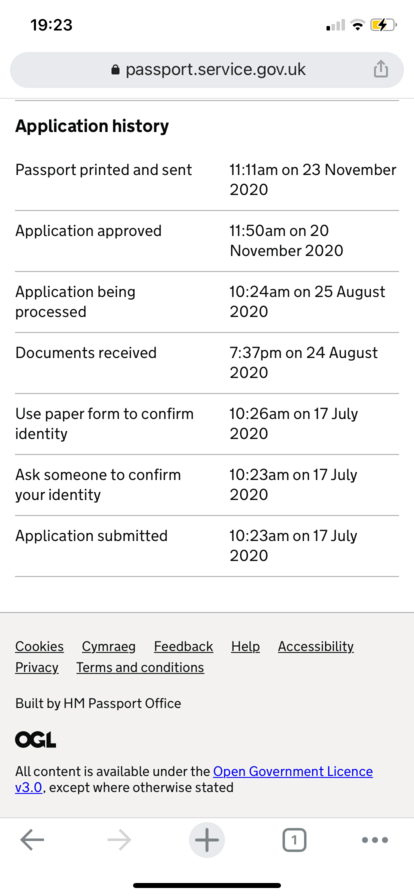
Task: Open the Feedback link
Action: 184,646
